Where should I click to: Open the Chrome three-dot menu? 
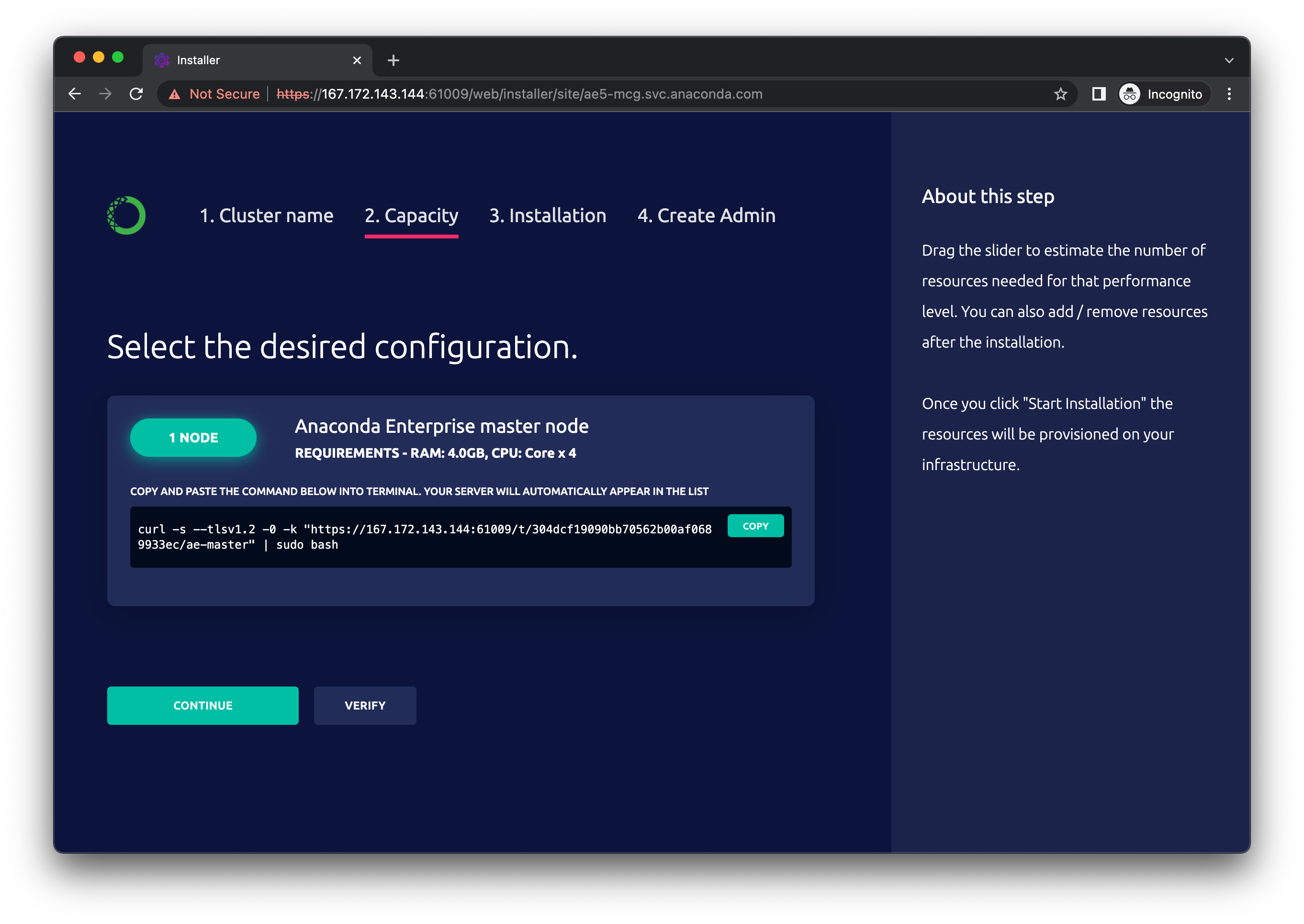[x=1229, y=94]
